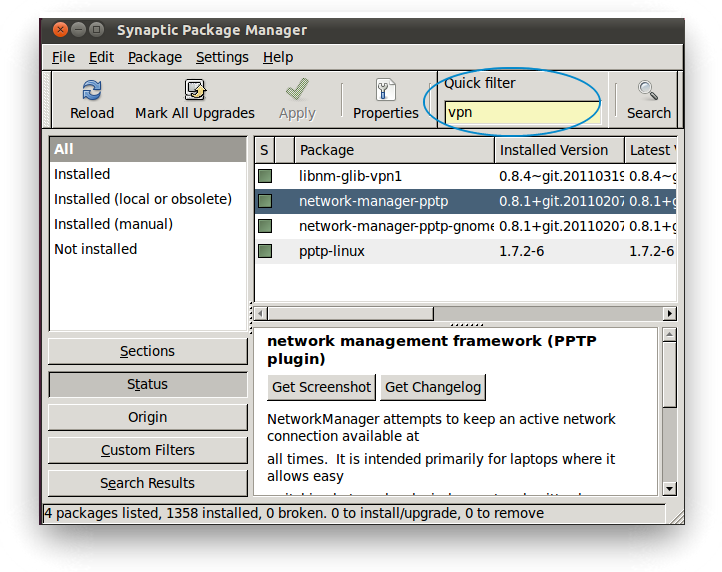Show Search Results view
Image resolution: width=722 pixels, height=572 pixels.
148,483
